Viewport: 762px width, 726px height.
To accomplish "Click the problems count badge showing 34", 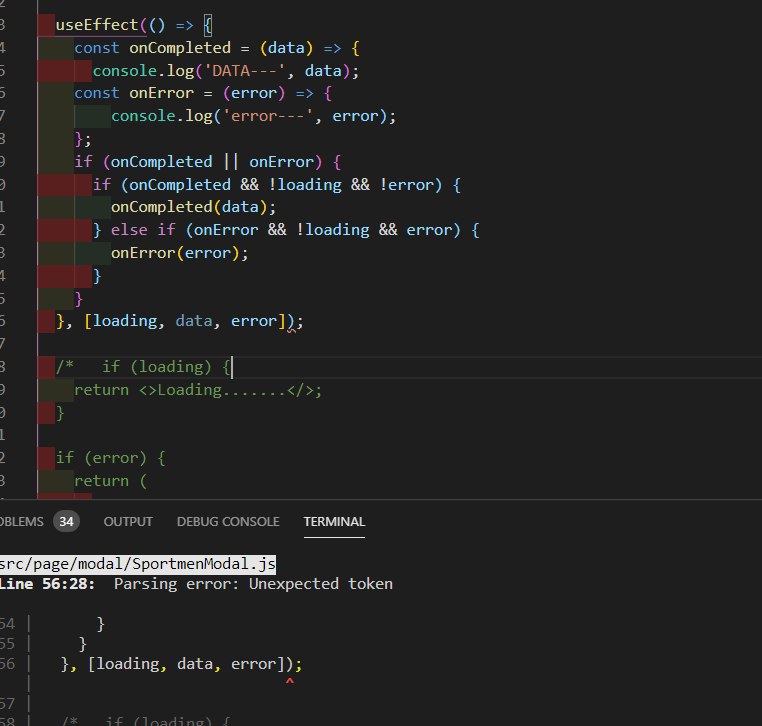I will point(67,521).
